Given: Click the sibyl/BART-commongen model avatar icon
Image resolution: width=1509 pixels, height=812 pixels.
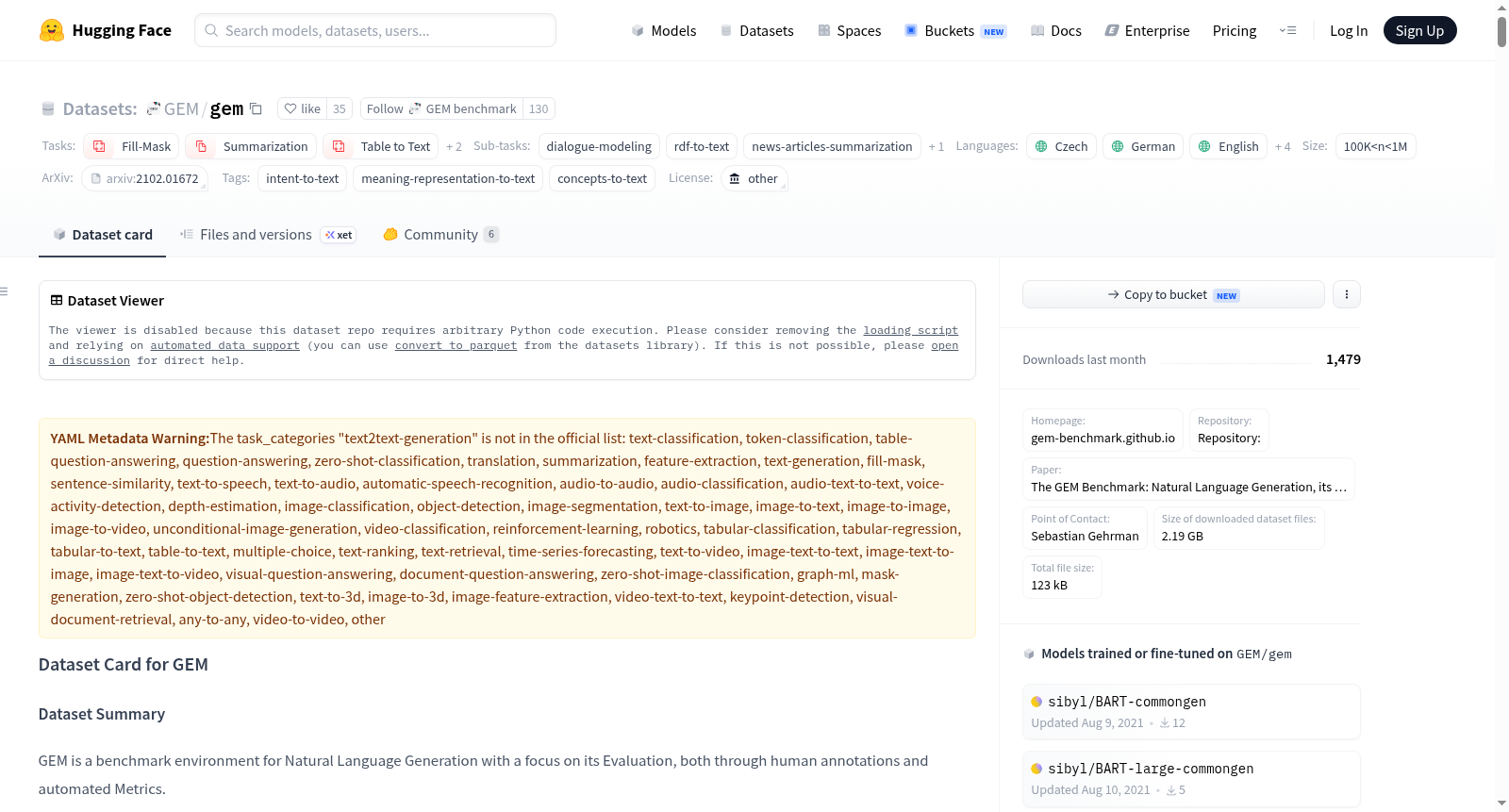Looking at the screenshot, I should tap(1036, 702).
